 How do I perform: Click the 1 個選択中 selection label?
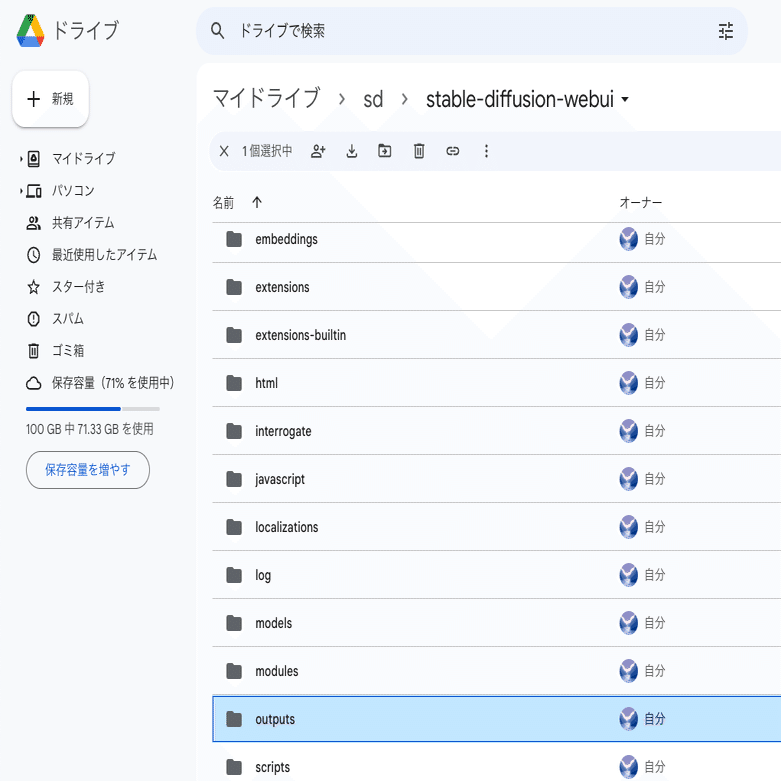[x=267, y=151]
